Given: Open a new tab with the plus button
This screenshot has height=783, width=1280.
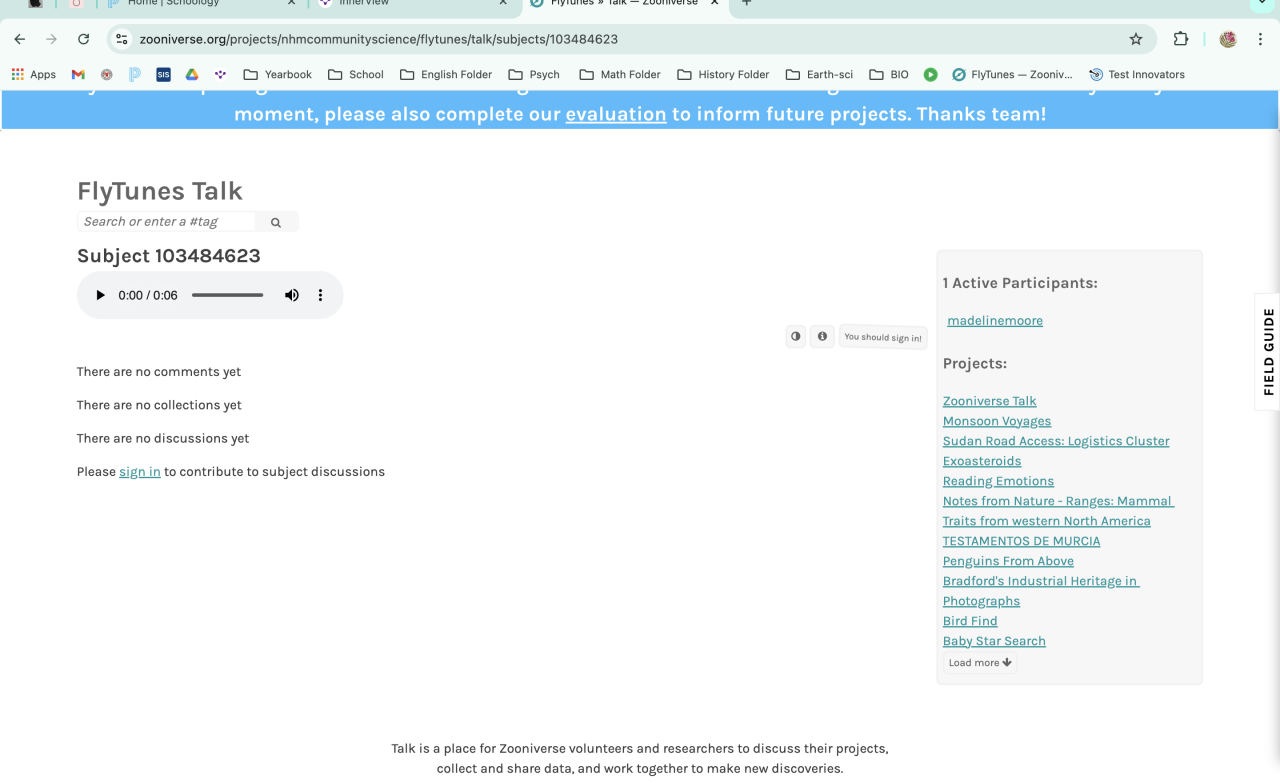Looking at the screenshot, I should click(746, 3).
